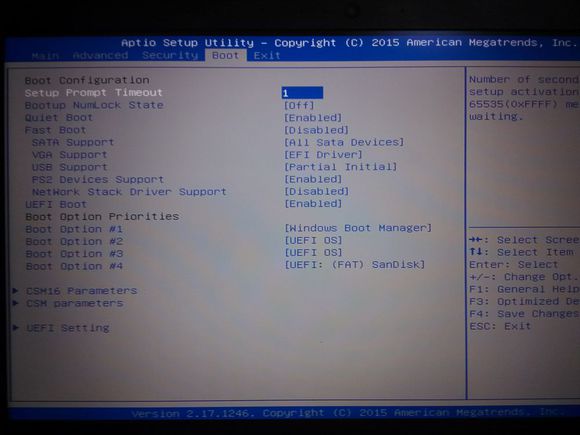Screen dimensions: 580x435
Task: Click the Select Screen arrows hint
Action: point(524,240)
